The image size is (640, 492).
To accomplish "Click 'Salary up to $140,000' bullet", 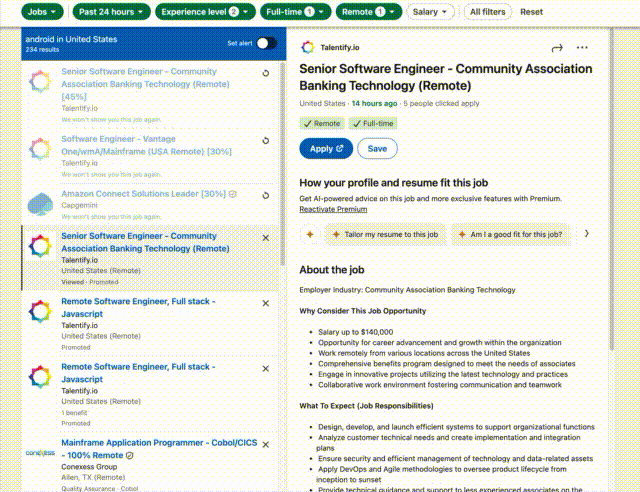I will 356,332.
